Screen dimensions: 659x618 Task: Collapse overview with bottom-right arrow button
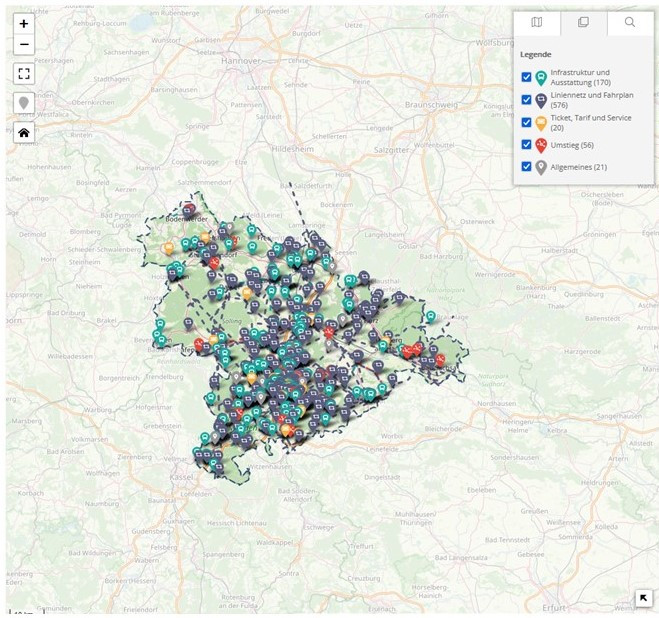click(x=643, y=598)
